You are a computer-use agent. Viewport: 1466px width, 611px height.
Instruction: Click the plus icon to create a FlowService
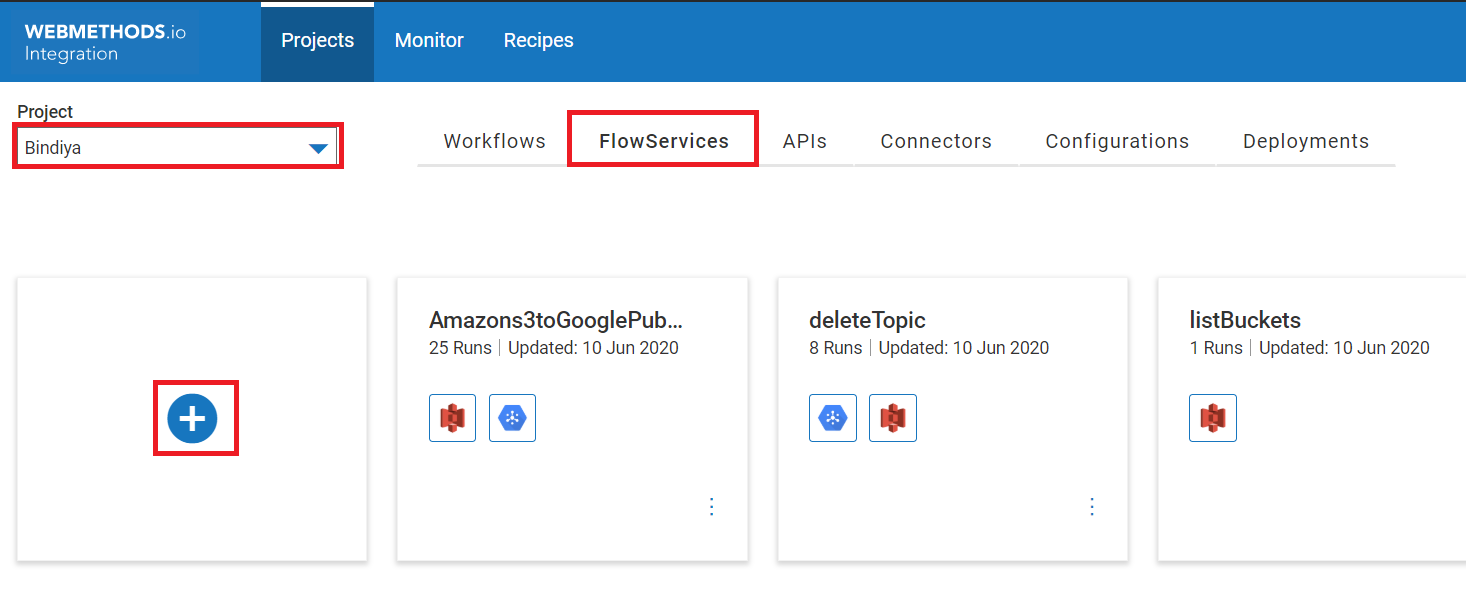click(x=193, y=418)
